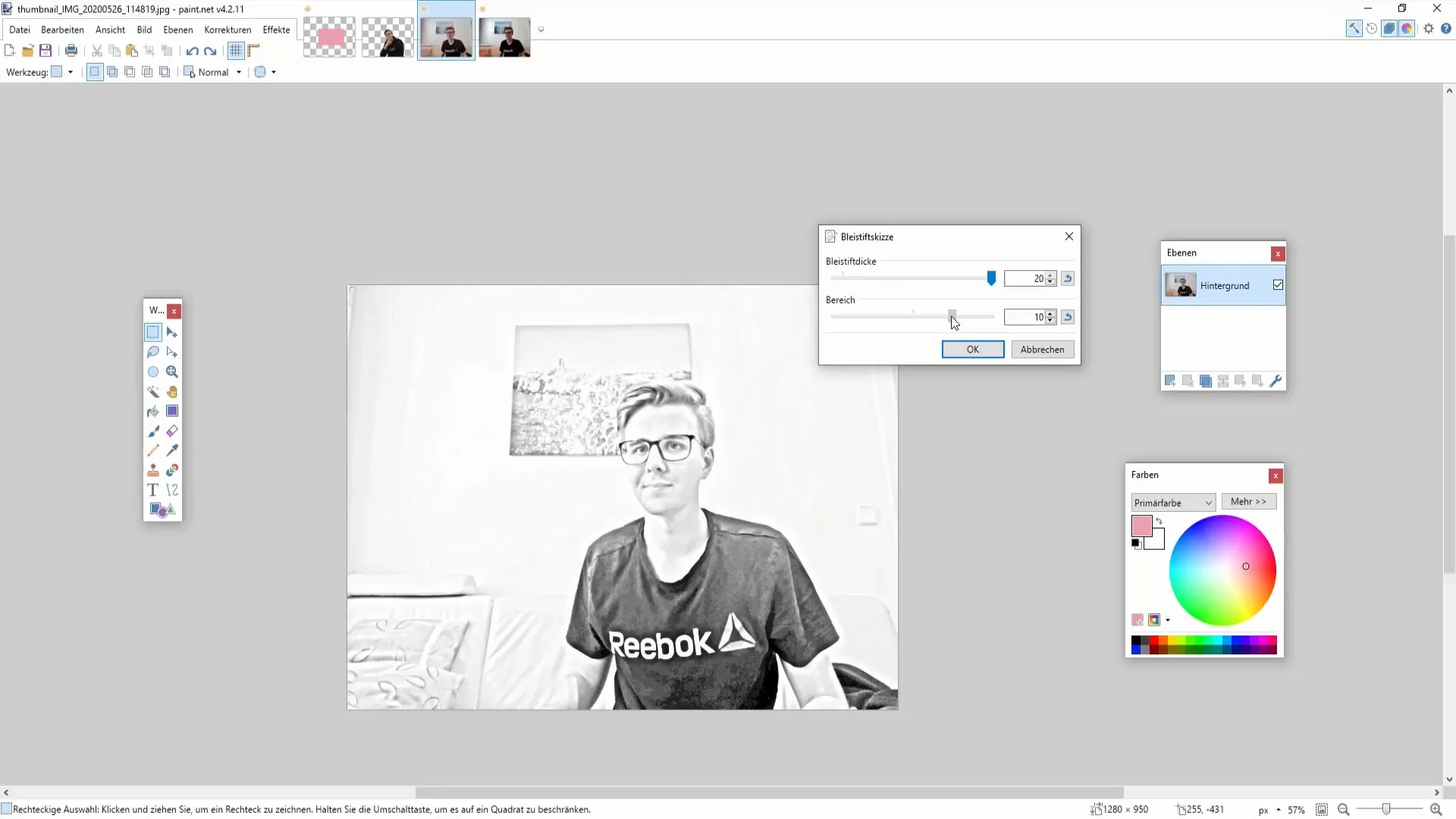Open the Ansicht menu
Viewport: 1456px width, 819px height.
coord(110,30)
